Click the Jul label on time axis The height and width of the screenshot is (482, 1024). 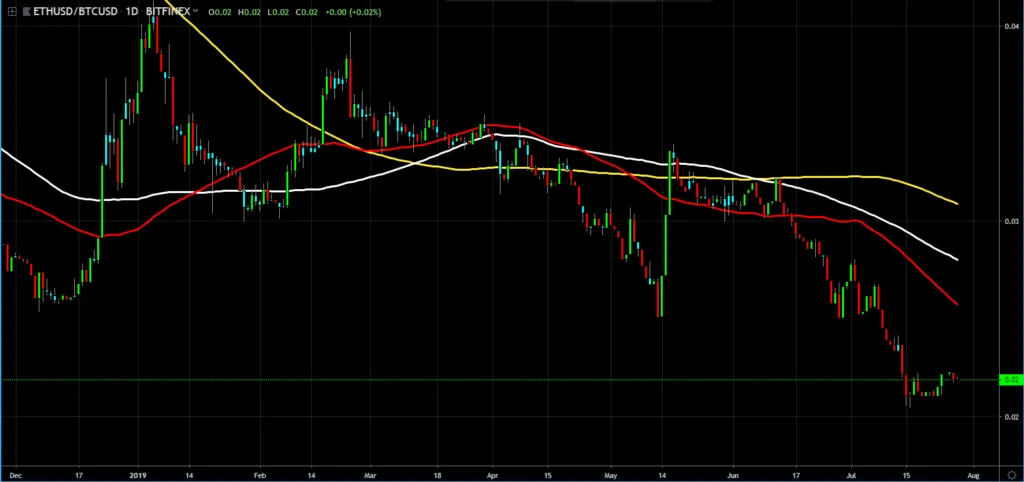click(851, 475)
